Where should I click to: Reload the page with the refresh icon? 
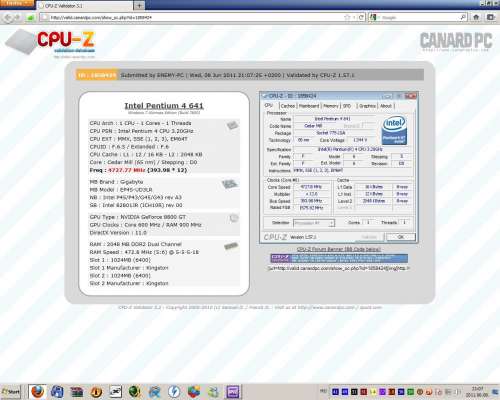tap(361, 17)
